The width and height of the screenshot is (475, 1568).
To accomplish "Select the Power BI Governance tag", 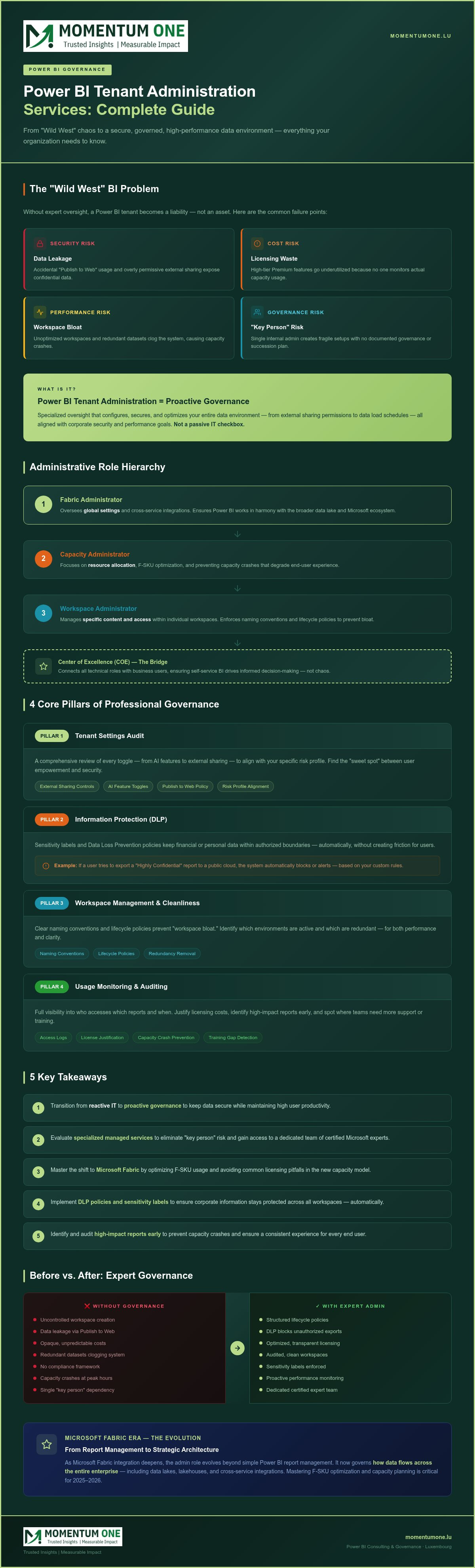I will [x=67, y=69].
